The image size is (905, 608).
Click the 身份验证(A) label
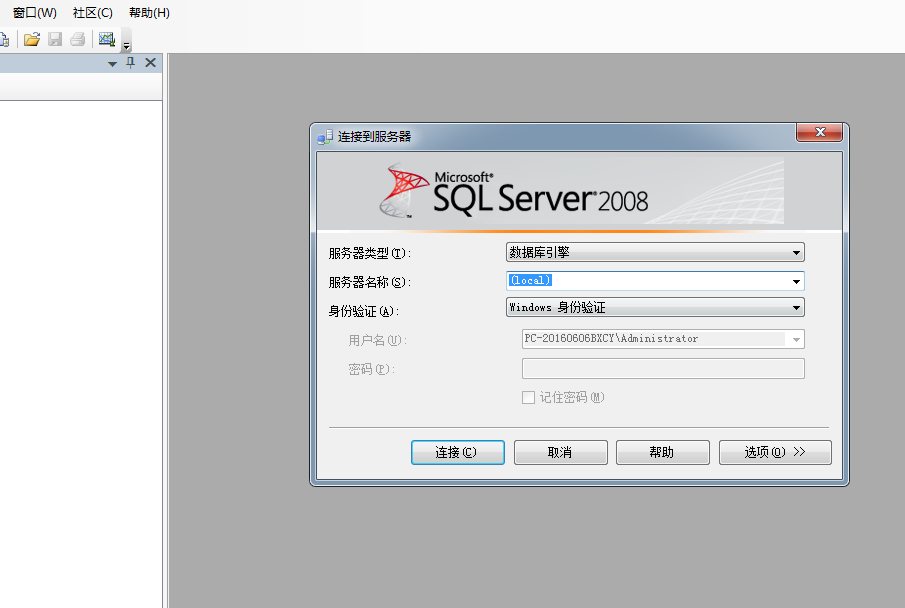[364, 311]
